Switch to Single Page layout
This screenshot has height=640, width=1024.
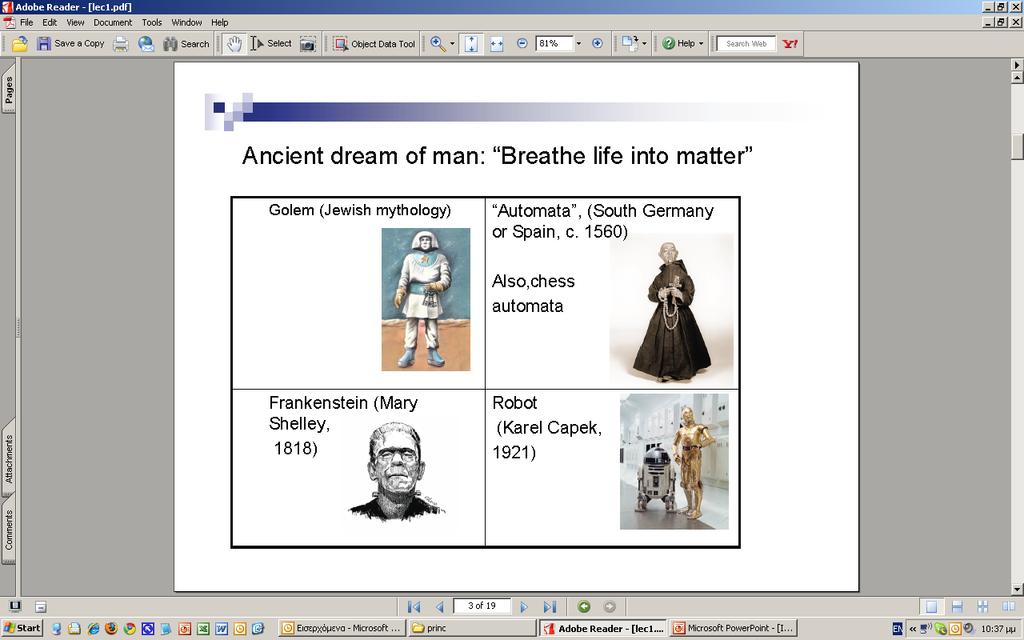point(931,607)
